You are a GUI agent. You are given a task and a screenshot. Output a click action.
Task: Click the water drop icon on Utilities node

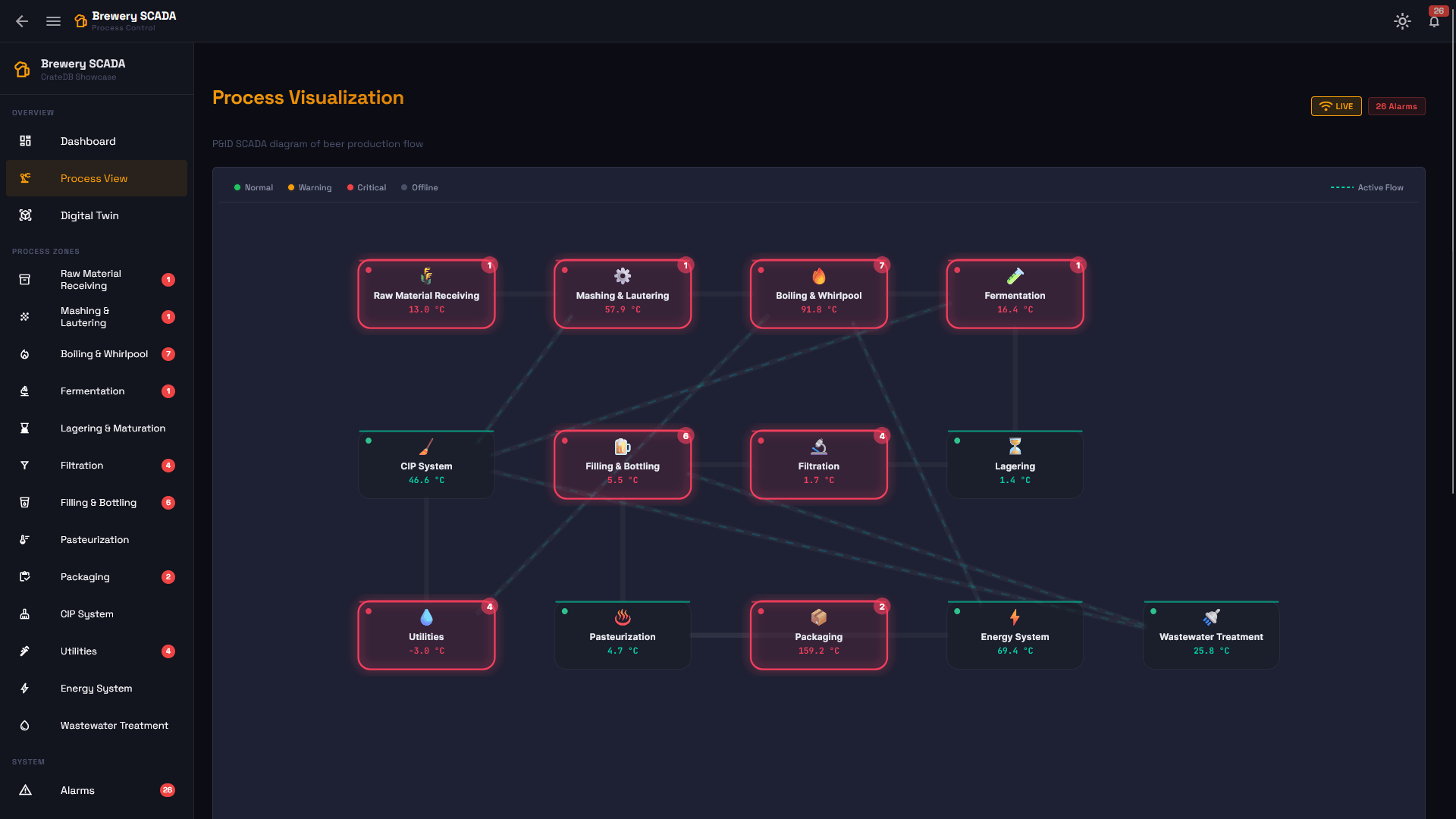coord(426,617)
